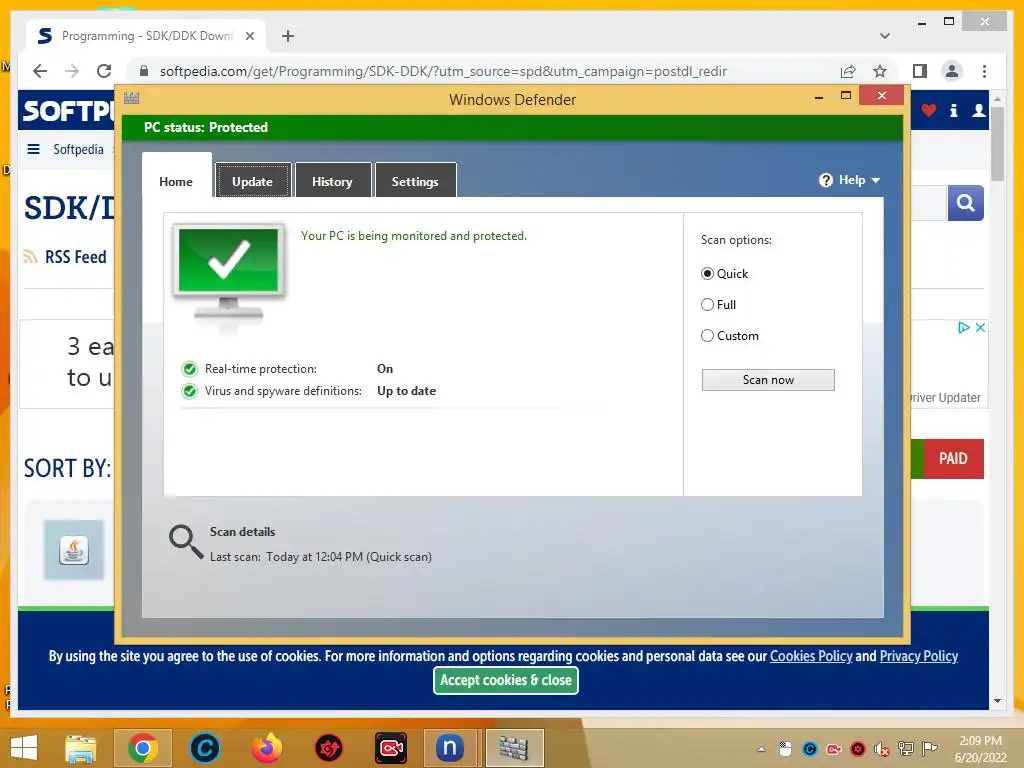Viewport: 1024px width, 768px height.
Task: Open Softpedia hamburger menu
Action: 33,150
